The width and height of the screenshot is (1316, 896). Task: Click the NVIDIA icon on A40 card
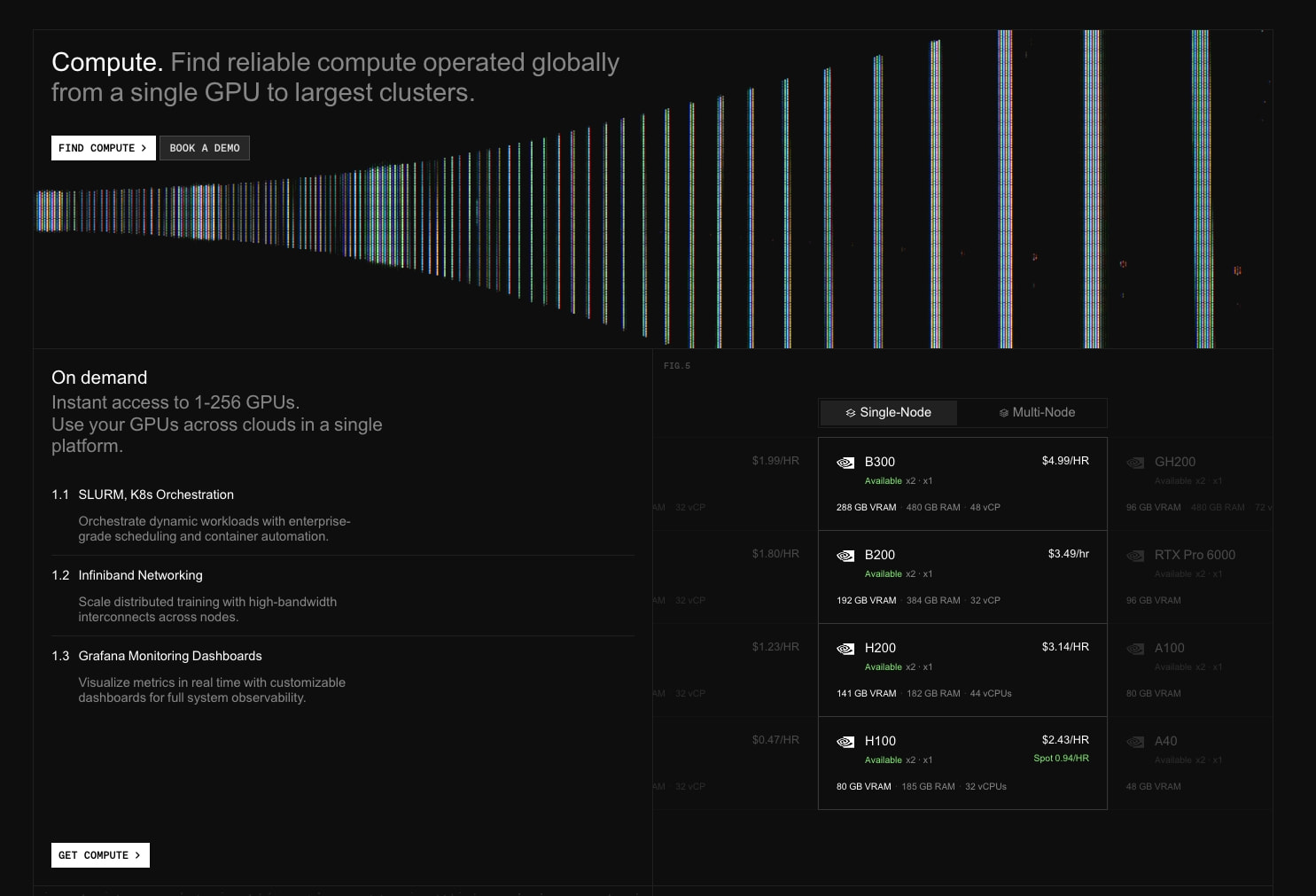(1135, 742)
